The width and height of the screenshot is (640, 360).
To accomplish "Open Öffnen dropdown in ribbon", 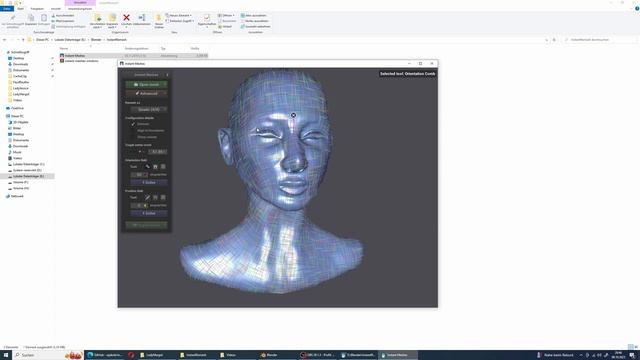I will pyautogui.click(x=227, y=16).
